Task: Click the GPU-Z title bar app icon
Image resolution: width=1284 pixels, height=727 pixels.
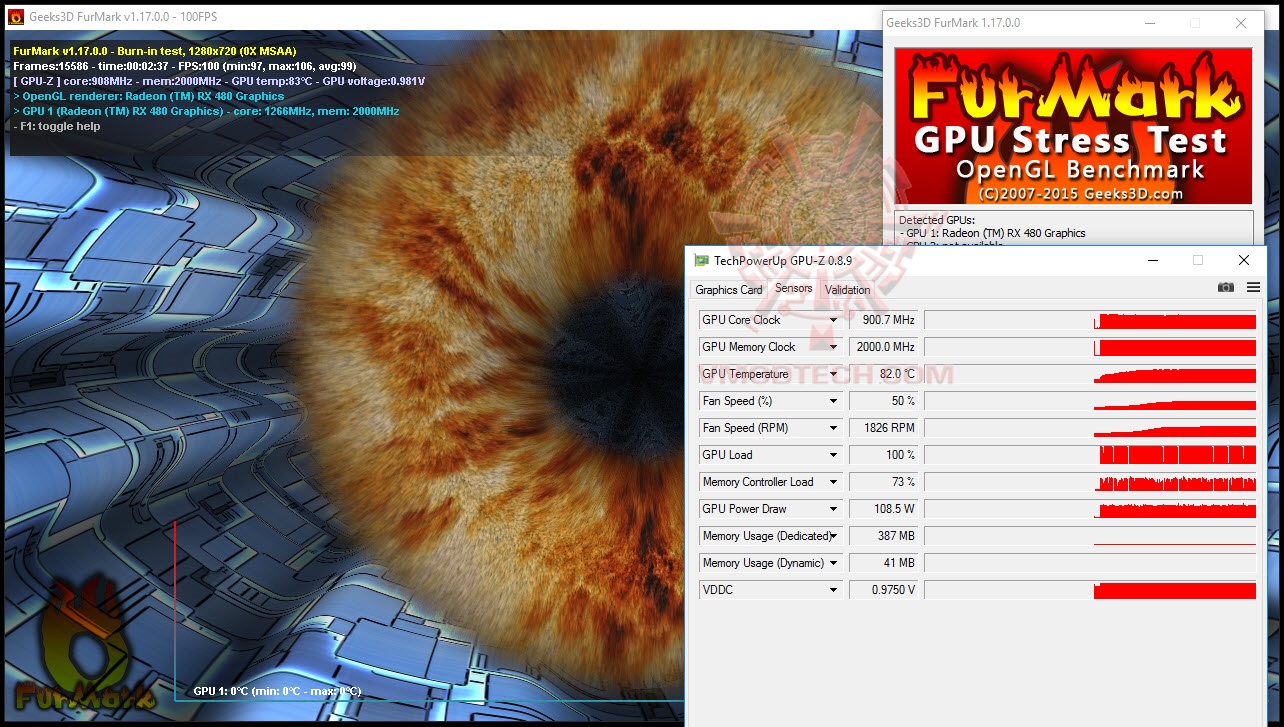Action: point(702,261)
